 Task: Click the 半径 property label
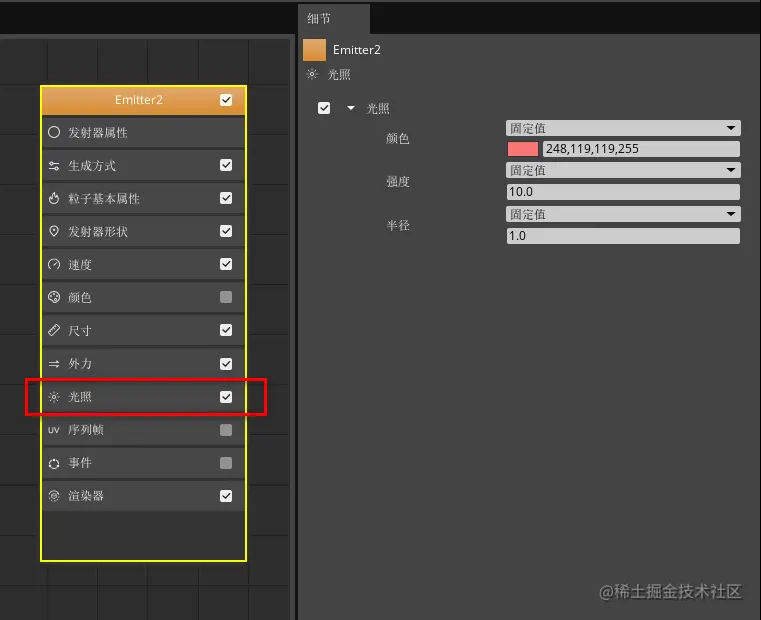398,225
